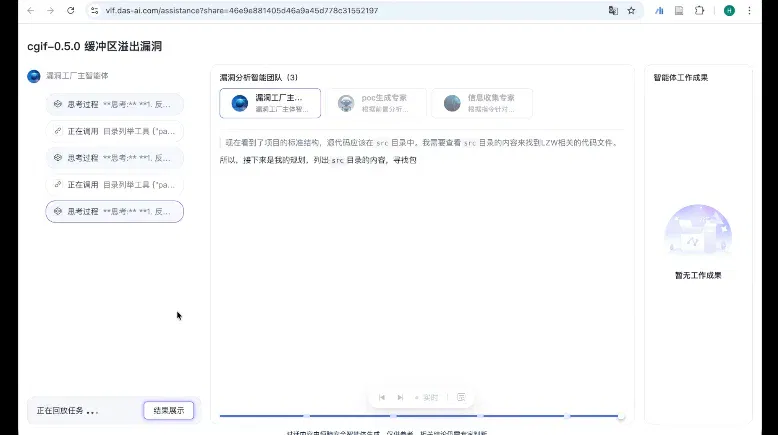Switch replay to 实时 mode
This screenshot has height=435, width=778.
[x=427, y=397]
